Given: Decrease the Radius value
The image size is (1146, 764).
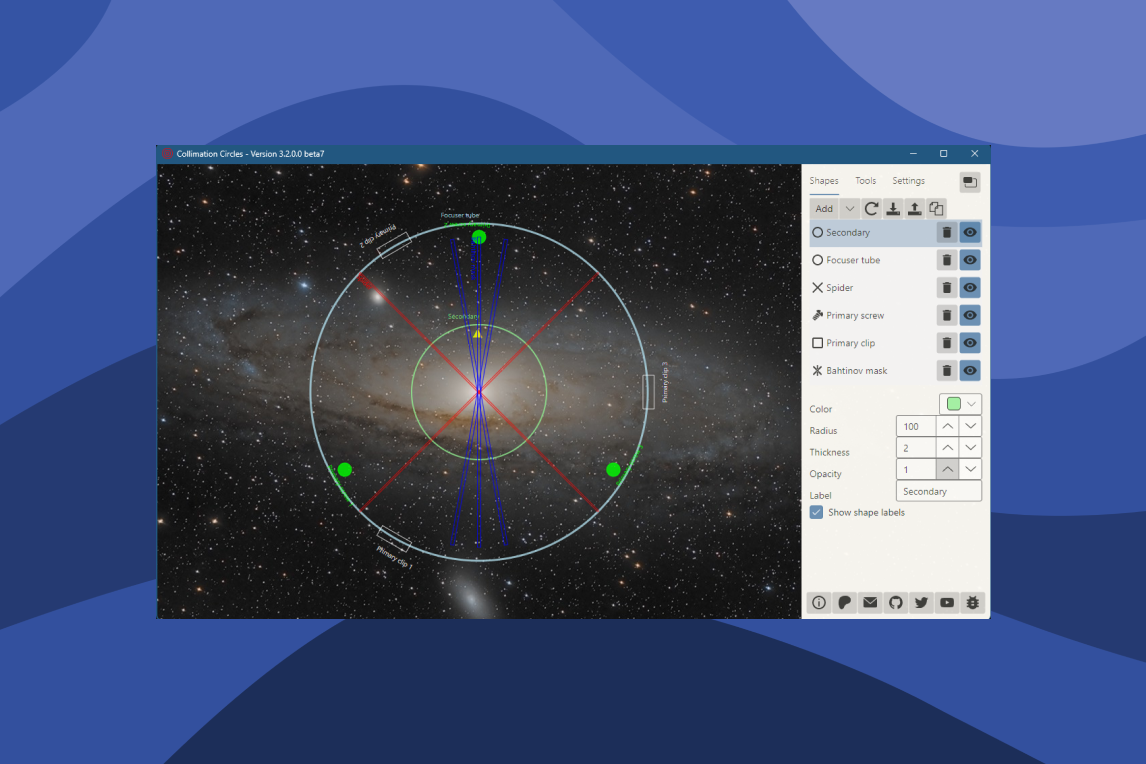Looking at the screenshot, I should click(970, 426).
